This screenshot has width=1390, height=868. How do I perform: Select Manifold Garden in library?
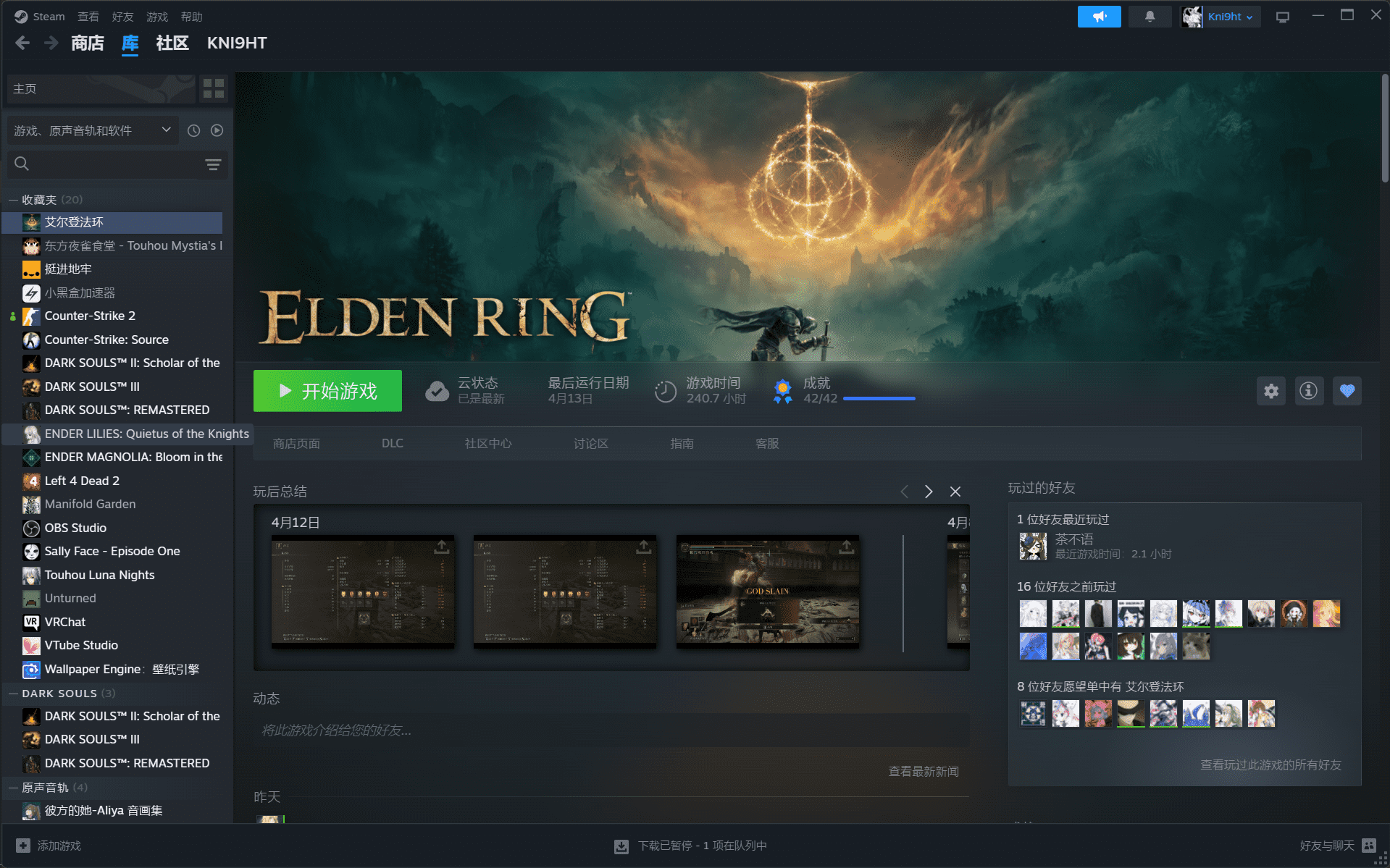112,504
